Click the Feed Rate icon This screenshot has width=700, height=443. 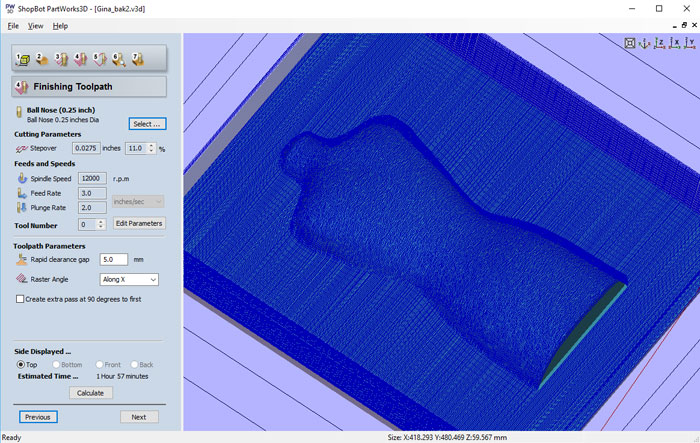coord(21,193)
